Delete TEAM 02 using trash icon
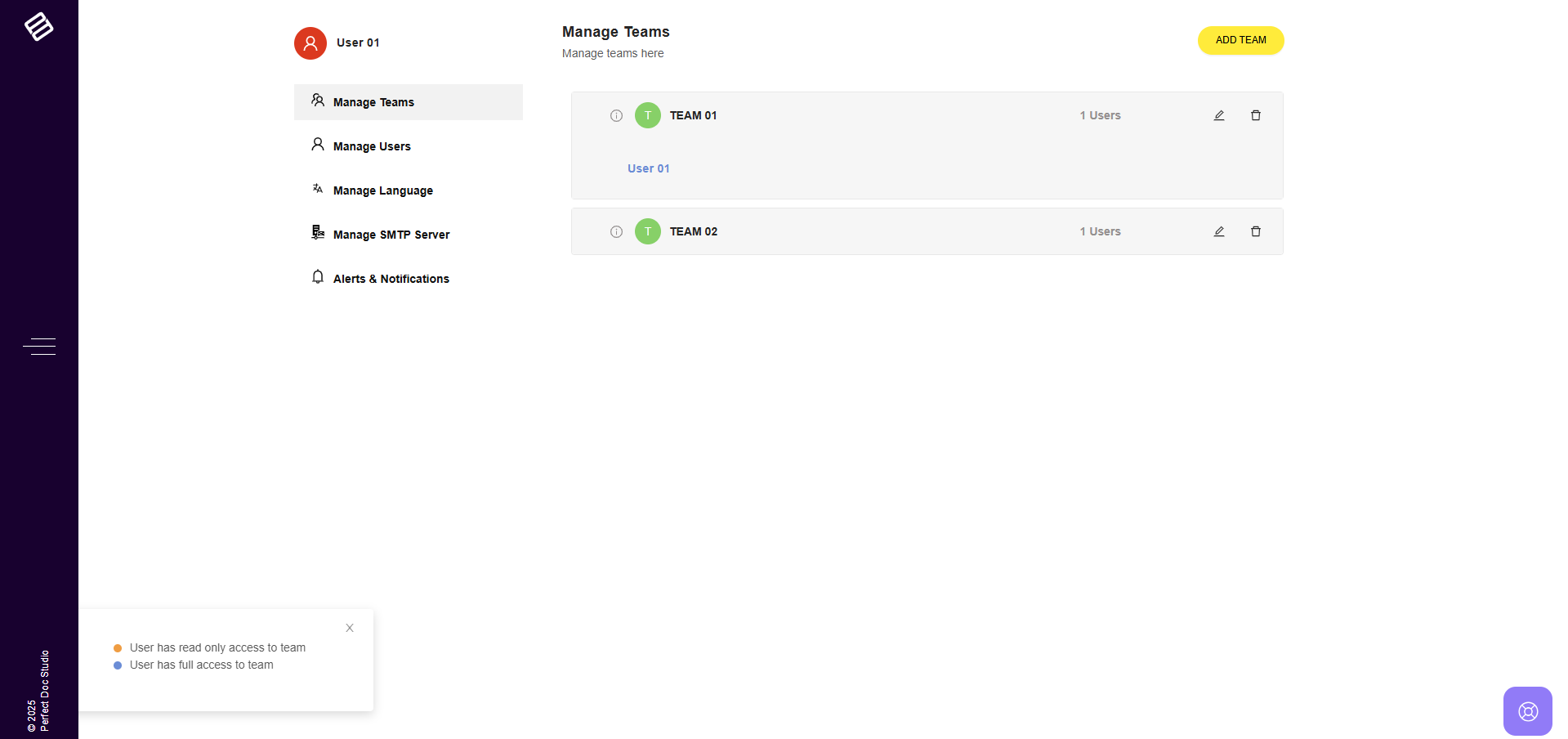The height and width of the screenshot is (739, 1568). point(1255,231)
